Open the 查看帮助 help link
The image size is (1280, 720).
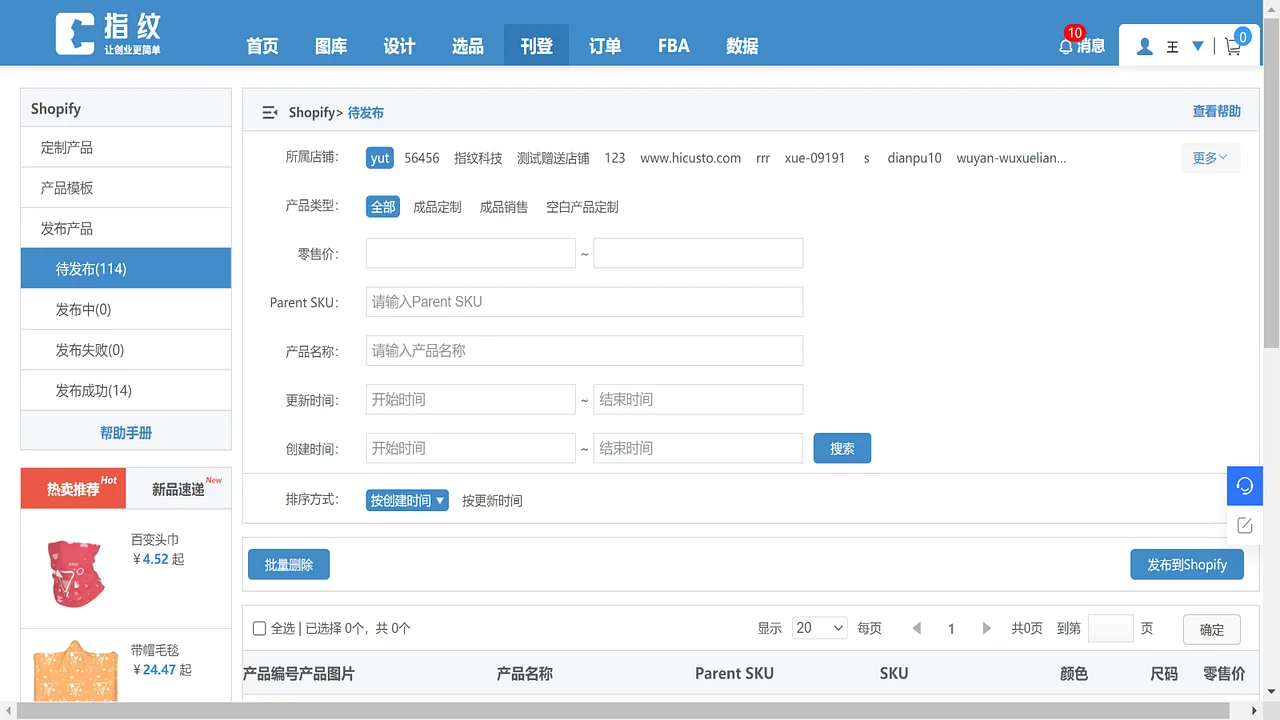coord(1216,111)
